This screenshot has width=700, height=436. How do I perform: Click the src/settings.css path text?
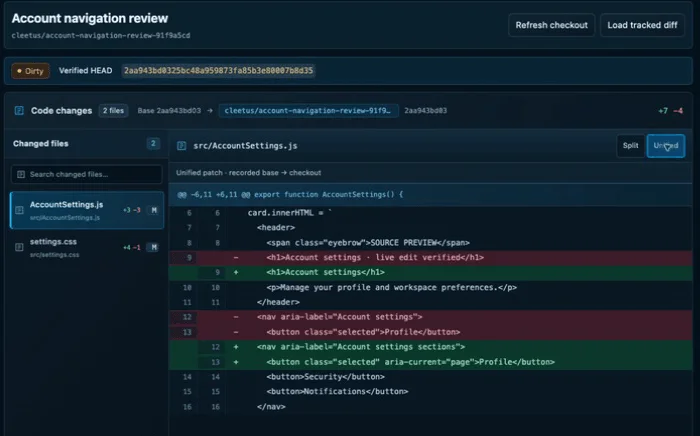[x=54, y=255]
